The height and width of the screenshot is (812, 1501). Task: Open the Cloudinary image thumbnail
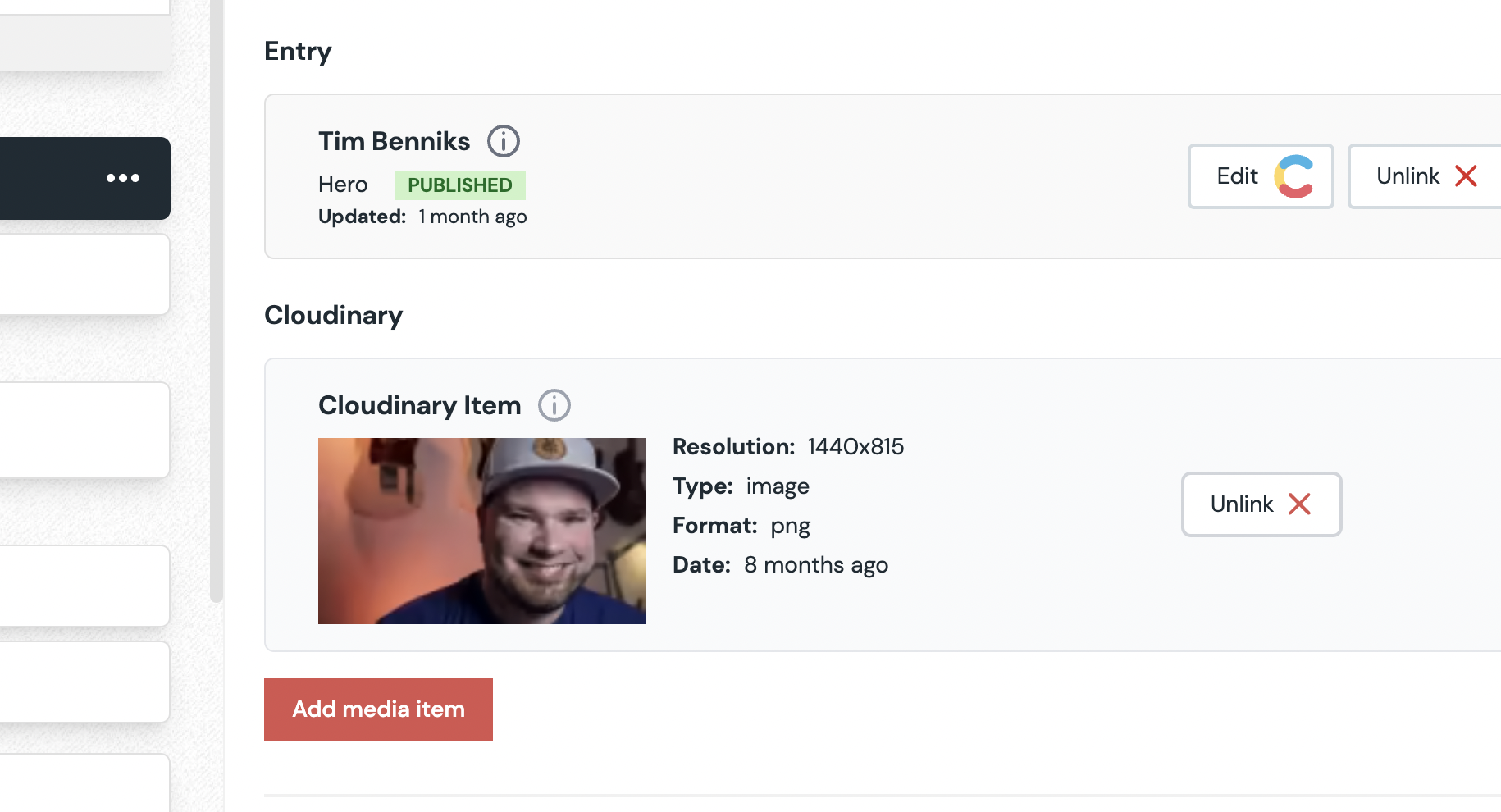(x=482, y=531)
